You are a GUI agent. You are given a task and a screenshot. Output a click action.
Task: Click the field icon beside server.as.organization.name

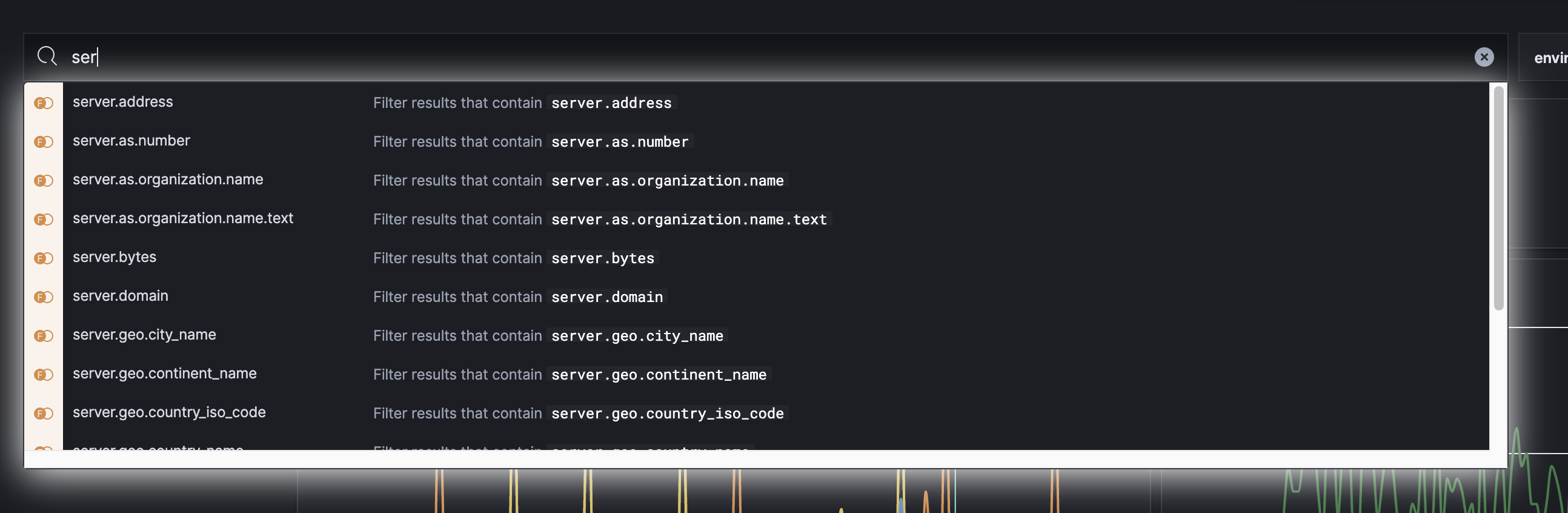click(x=44, y=181)
